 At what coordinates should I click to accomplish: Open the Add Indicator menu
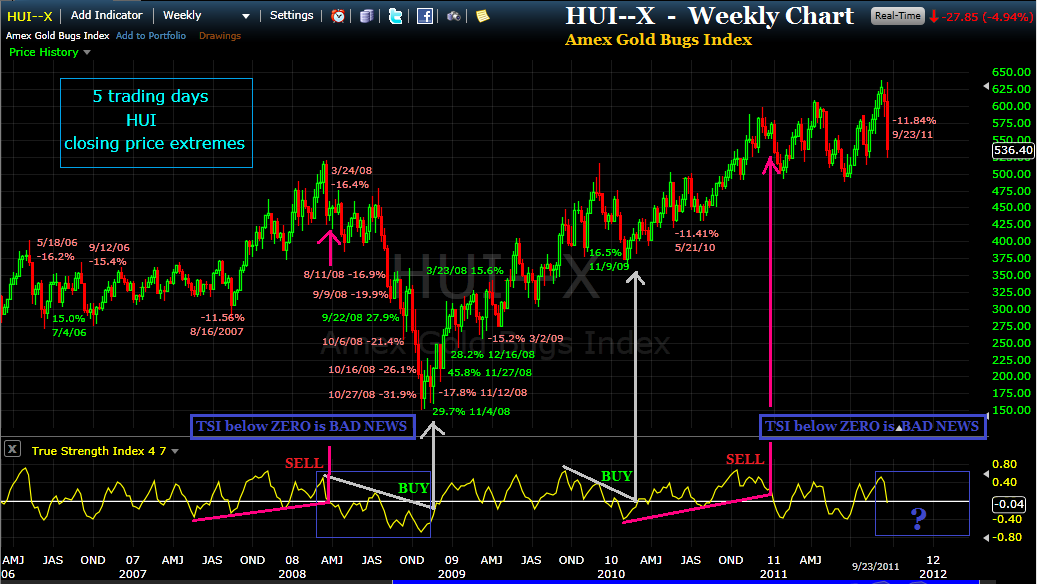[106, 15]
